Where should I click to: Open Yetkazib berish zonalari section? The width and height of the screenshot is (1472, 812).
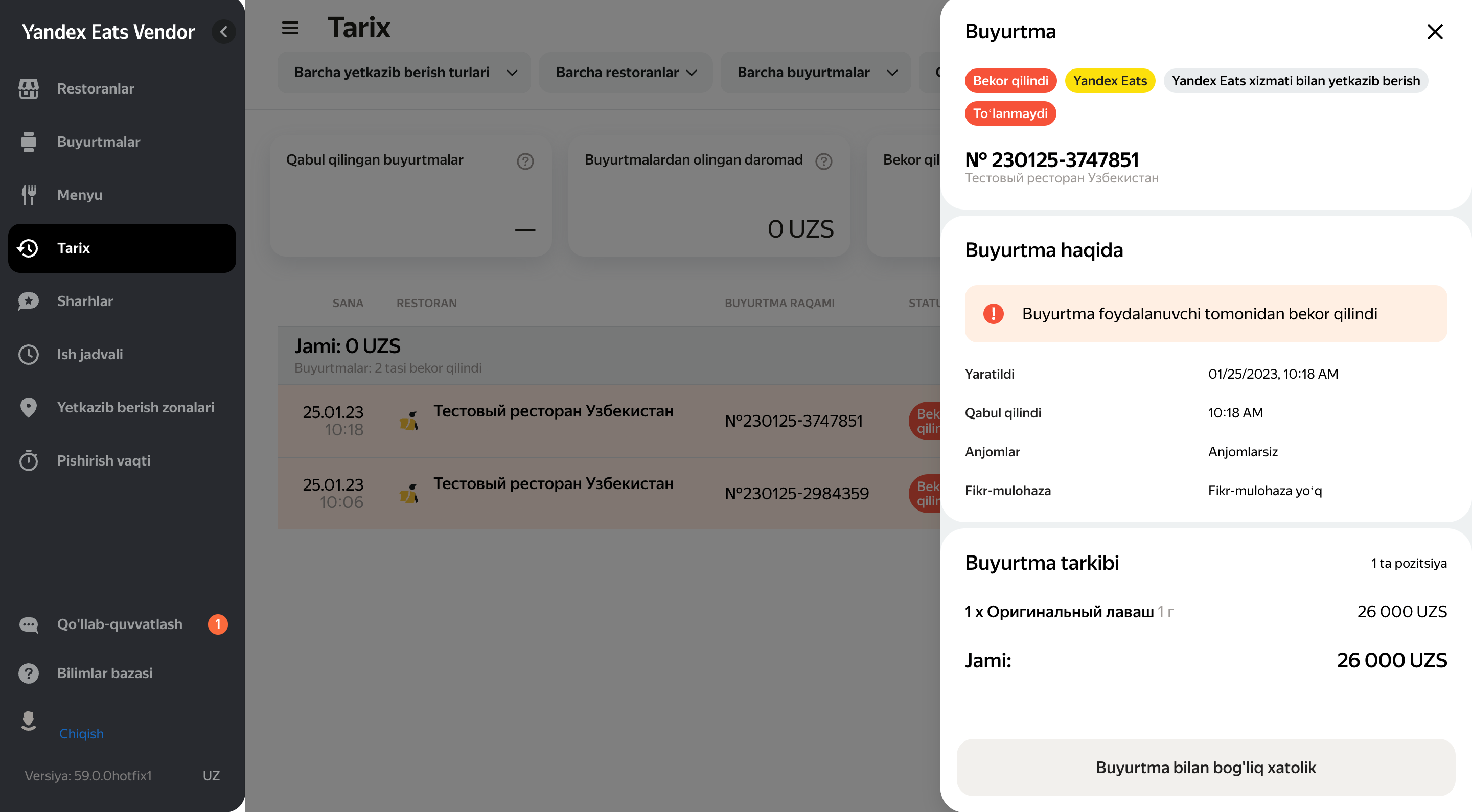(122, 407)
